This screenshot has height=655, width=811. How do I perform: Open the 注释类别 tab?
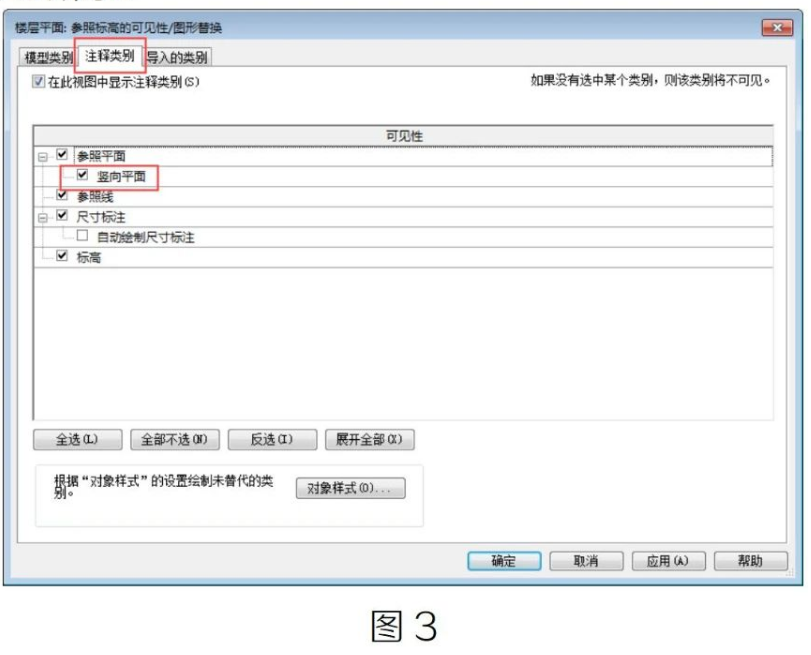coord(110,55)
